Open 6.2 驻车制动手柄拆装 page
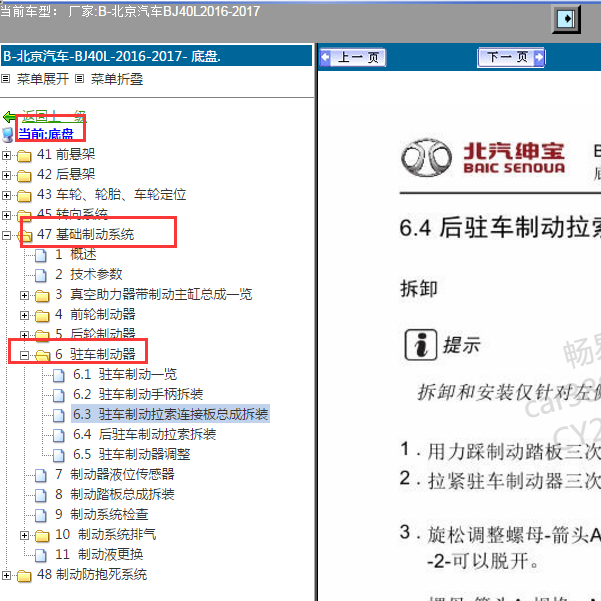 point(138,394)
